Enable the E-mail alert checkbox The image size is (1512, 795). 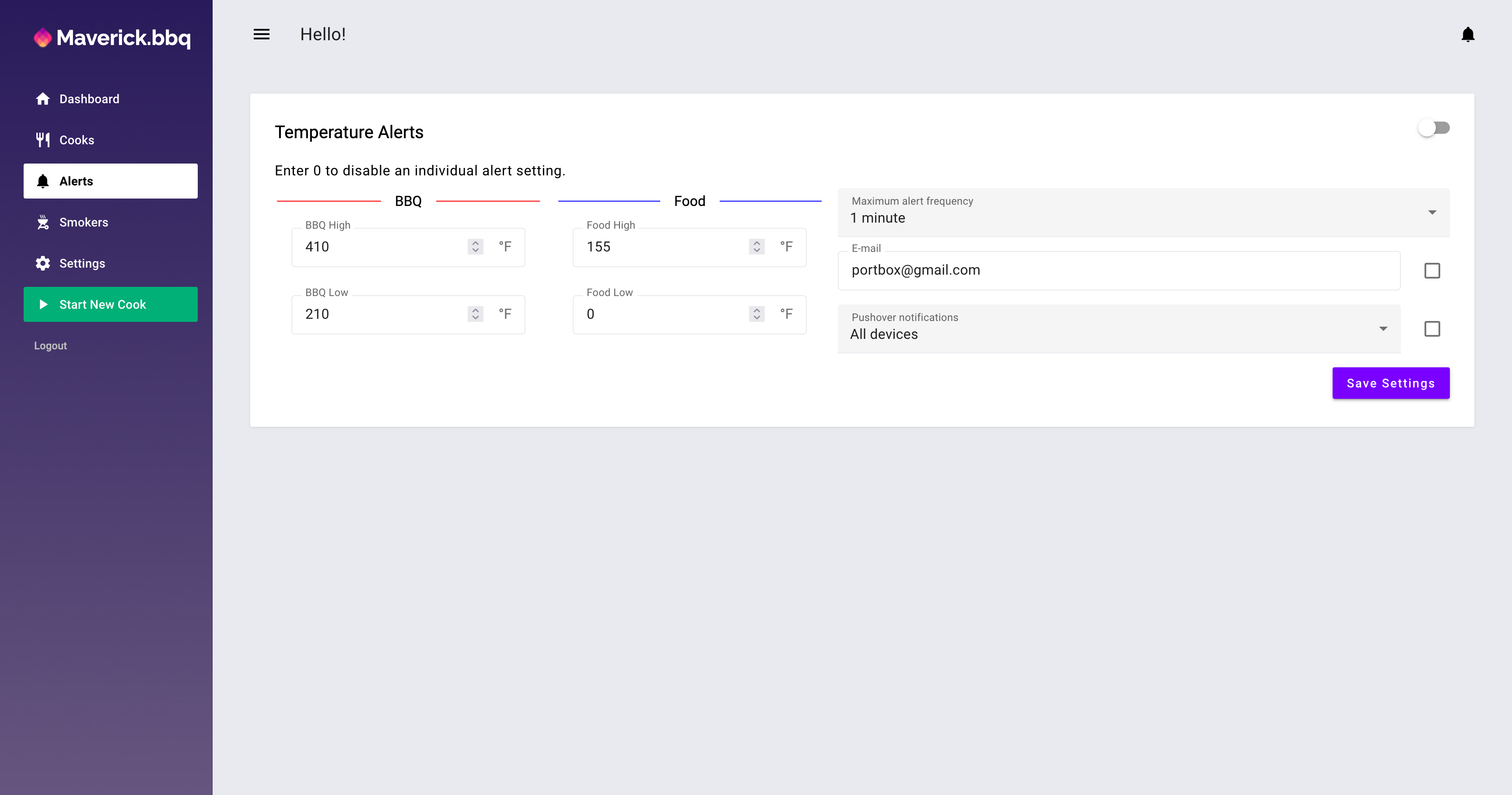click(1431, 271)
